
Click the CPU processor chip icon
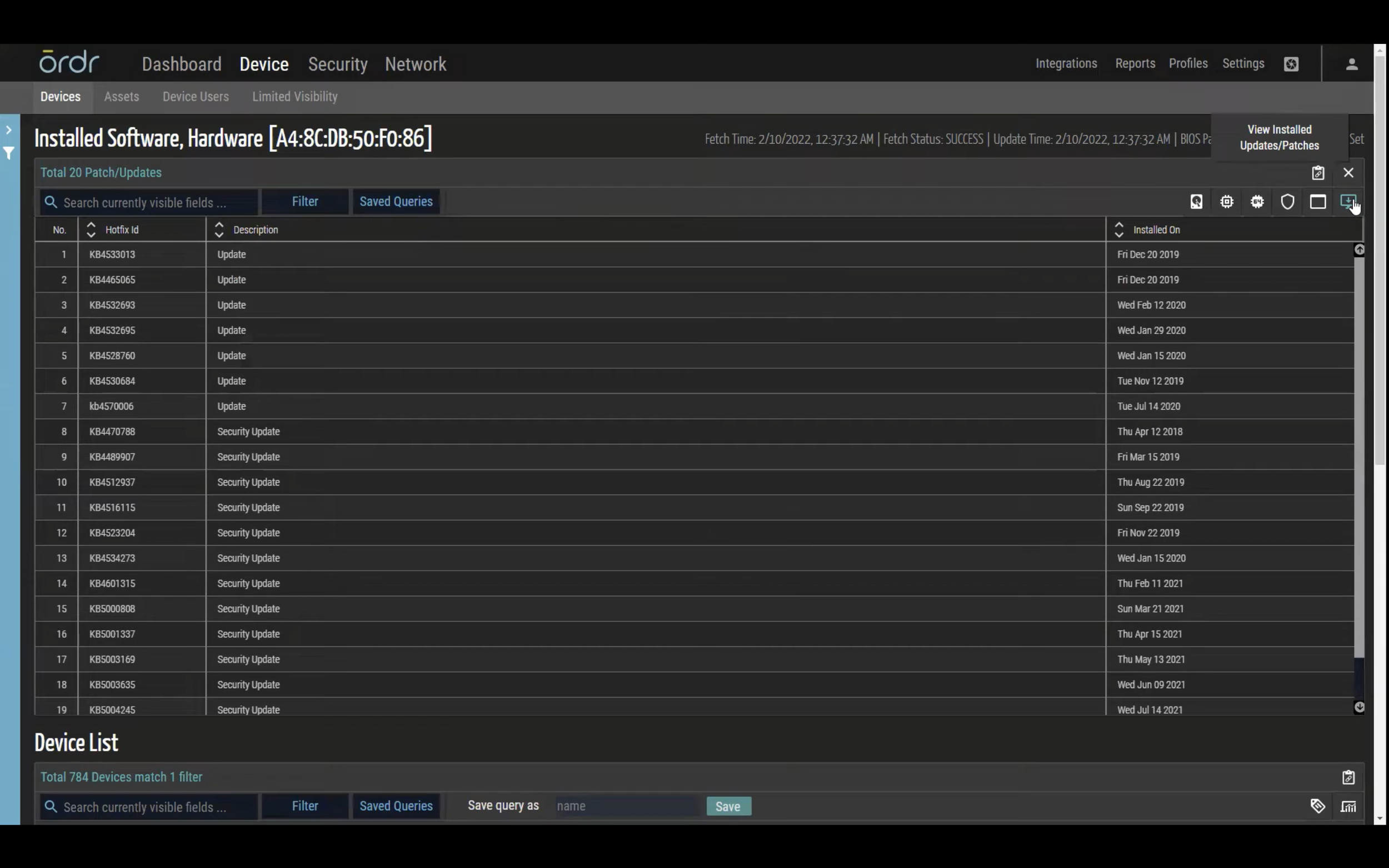[1227, 202]
